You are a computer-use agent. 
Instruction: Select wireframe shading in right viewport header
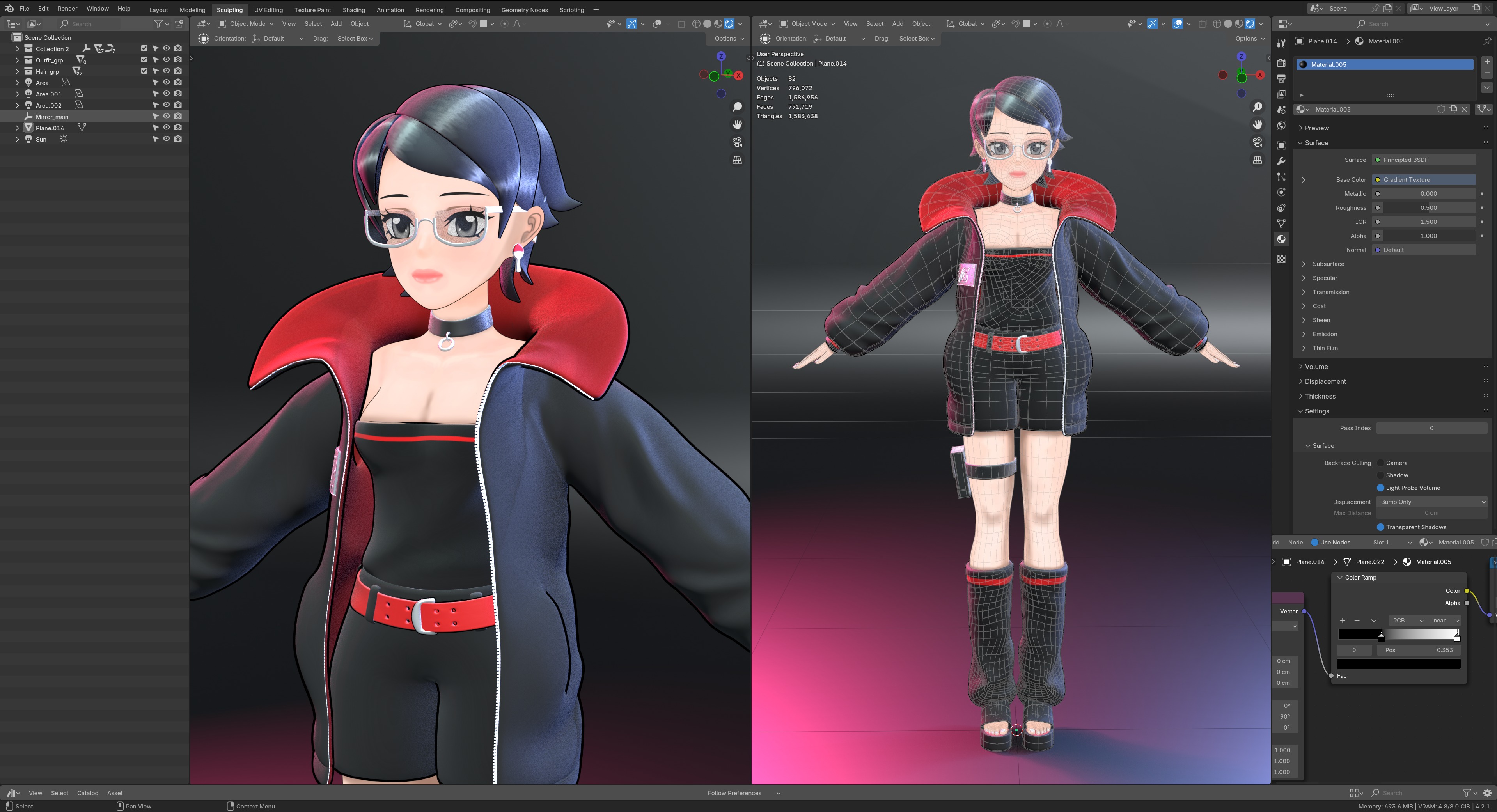point(1217,24)
